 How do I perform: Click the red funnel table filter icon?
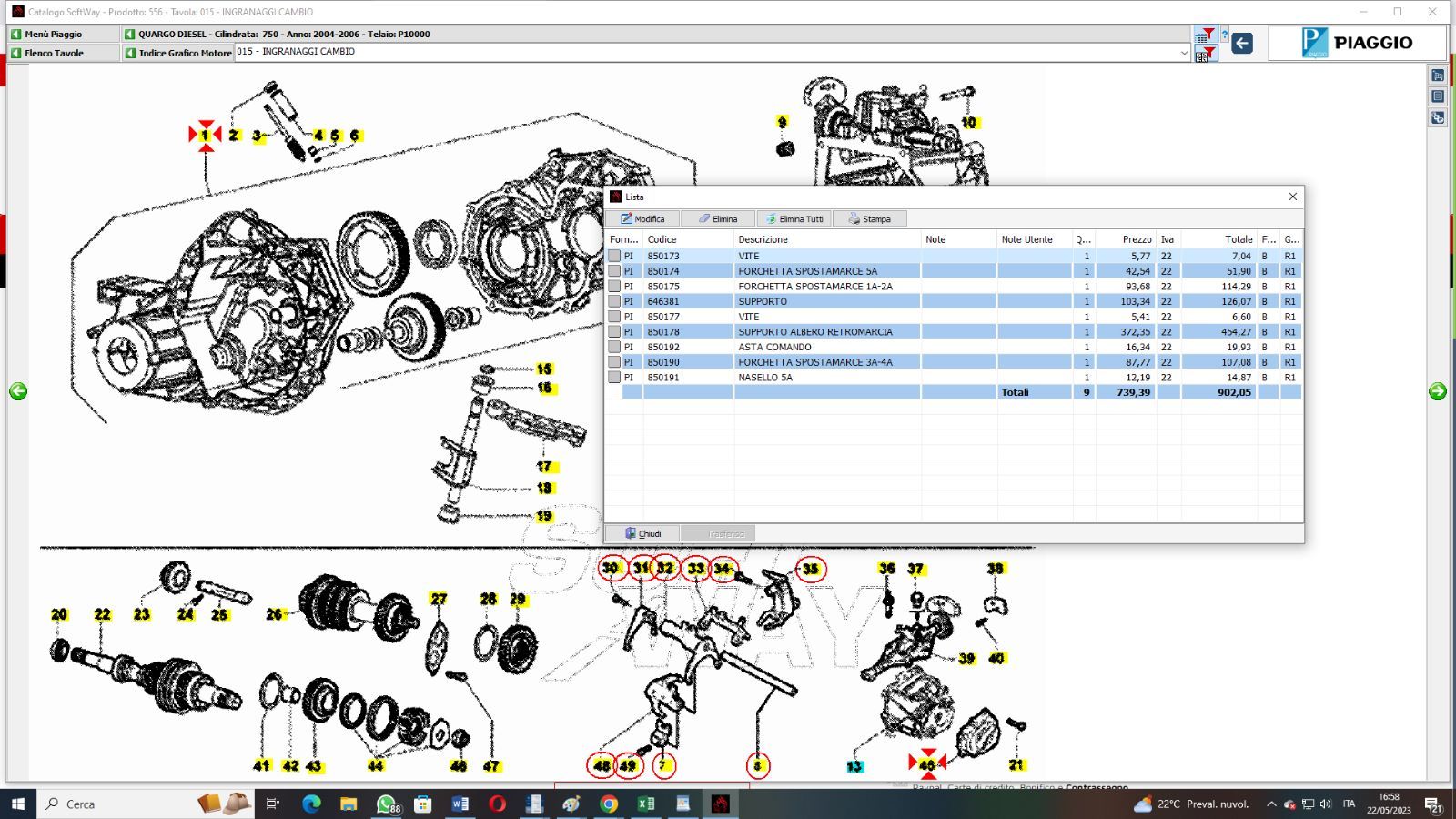1206,35
